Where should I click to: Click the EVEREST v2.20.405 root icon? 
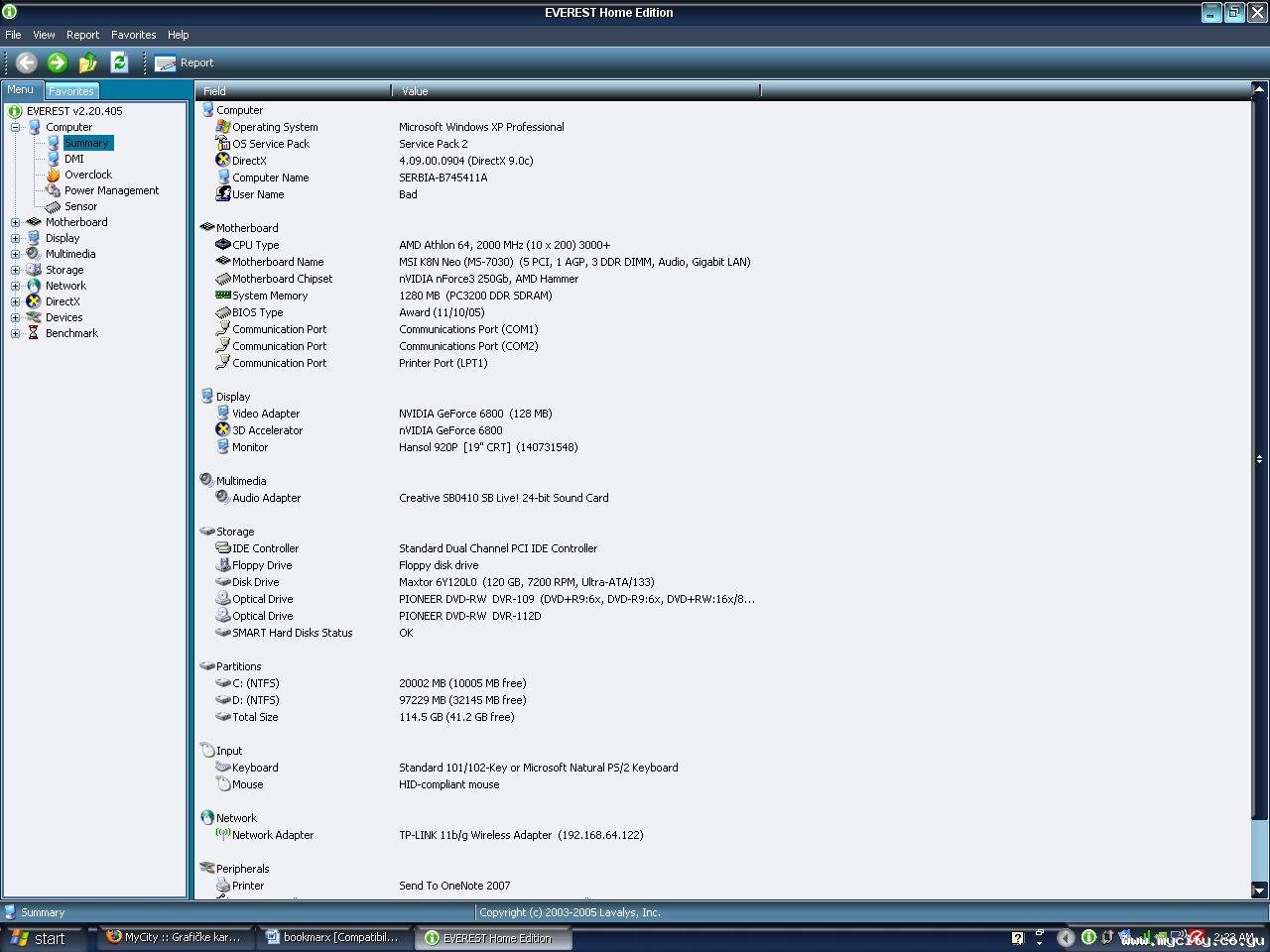click(x=15, y=111)
